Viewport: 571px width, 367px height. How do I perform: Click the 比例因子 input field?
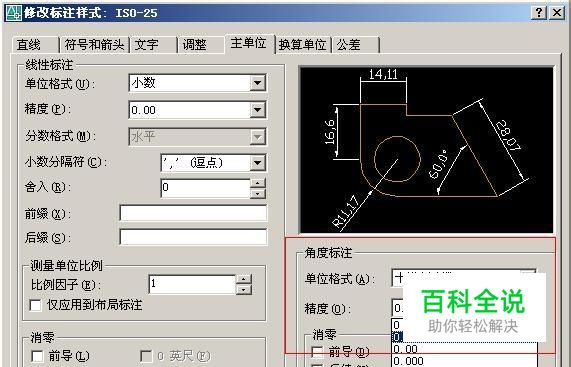click(x=192, y=284)
